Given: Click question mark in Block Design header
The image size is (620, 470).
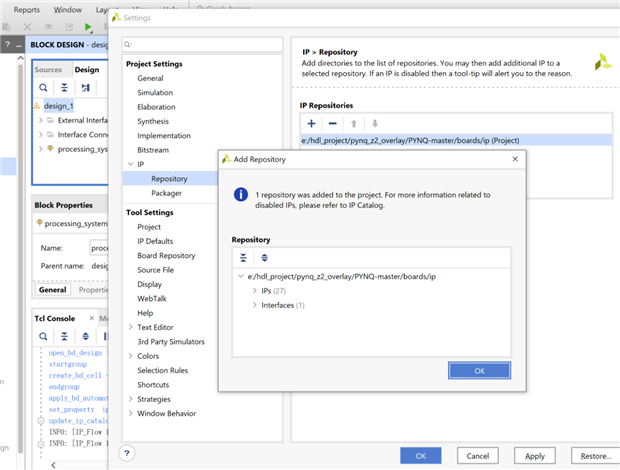Looking at the screenshot, I should pyautogui.click(x=7, y=45).
